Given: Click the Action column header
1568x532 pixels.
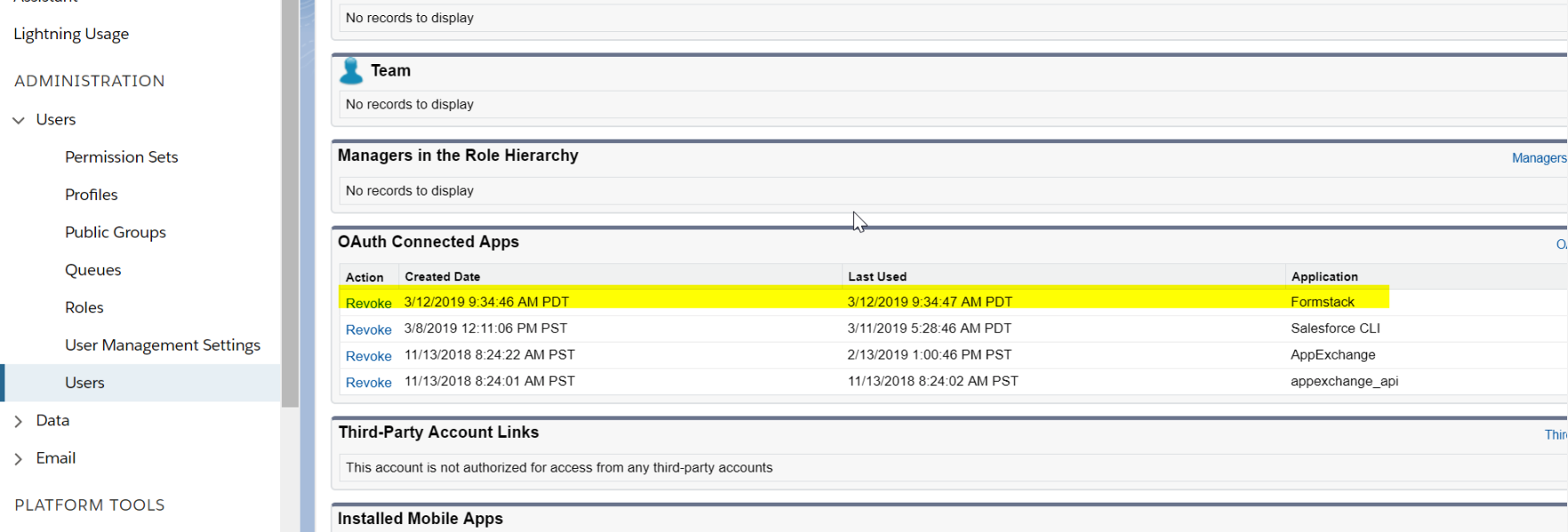Looking at the screenshot, I should point(365,278).
